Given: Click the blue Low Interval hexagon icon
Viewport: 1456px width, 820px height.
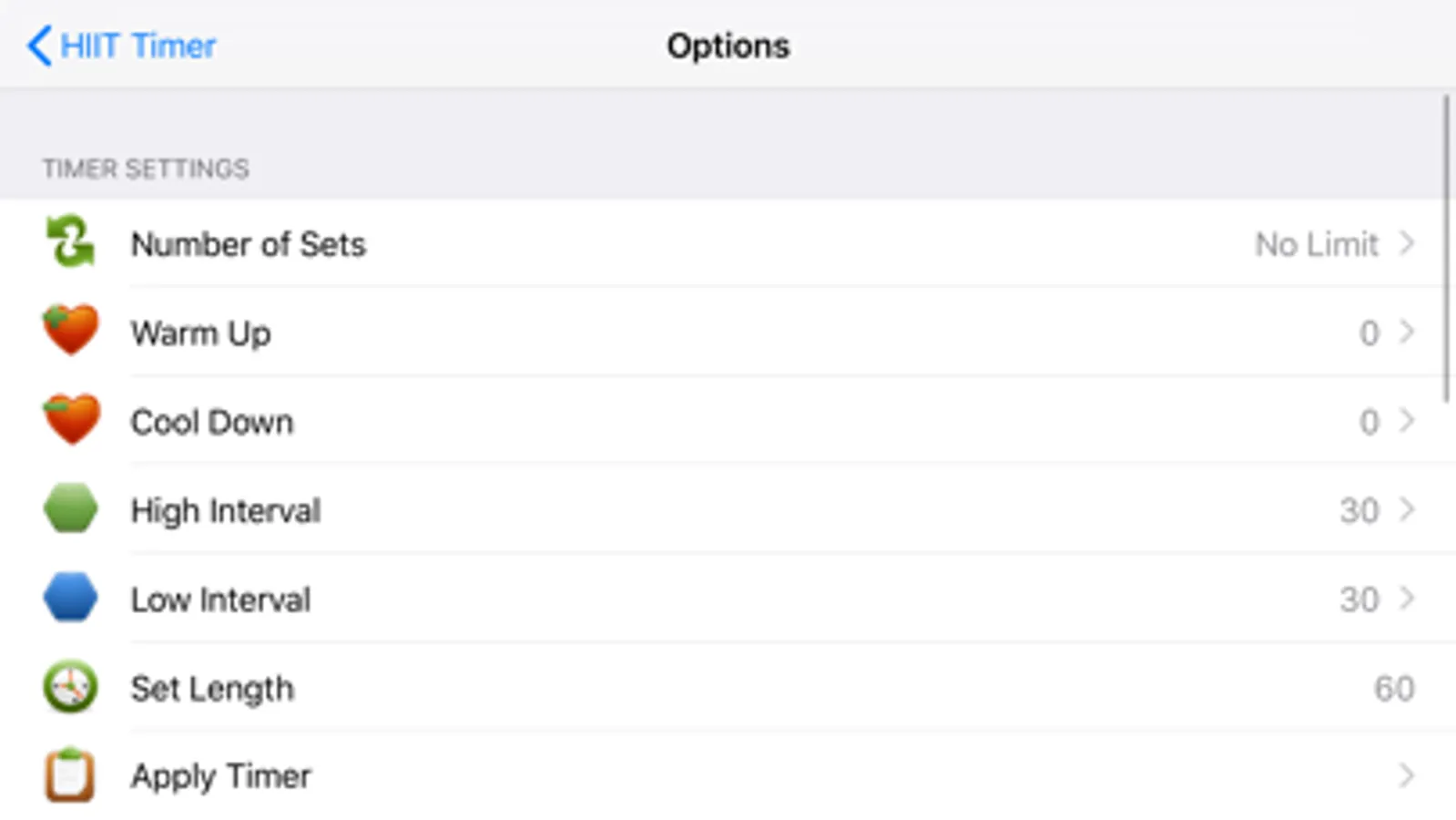Looking at the screenshot, I should pyautogui.click(x=70, y=598).
